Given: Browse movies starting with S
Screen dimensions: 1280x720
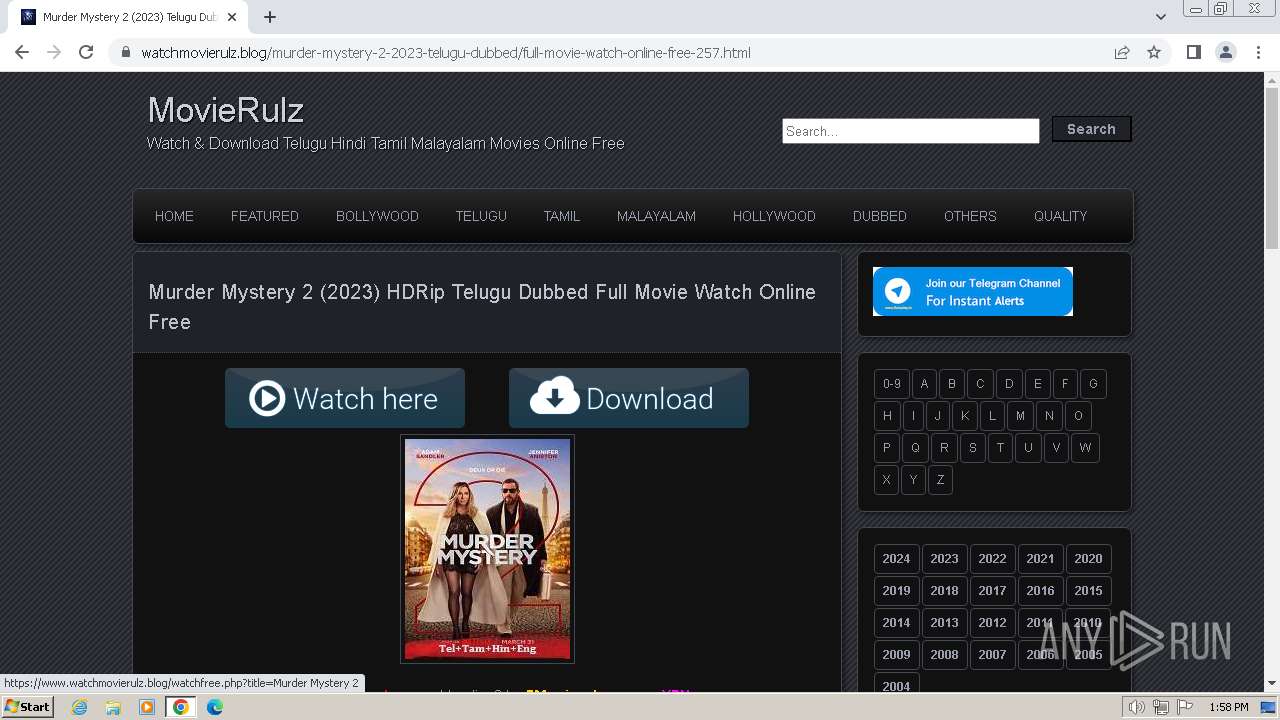Looking at the screenshot, I should click(972, 448).
